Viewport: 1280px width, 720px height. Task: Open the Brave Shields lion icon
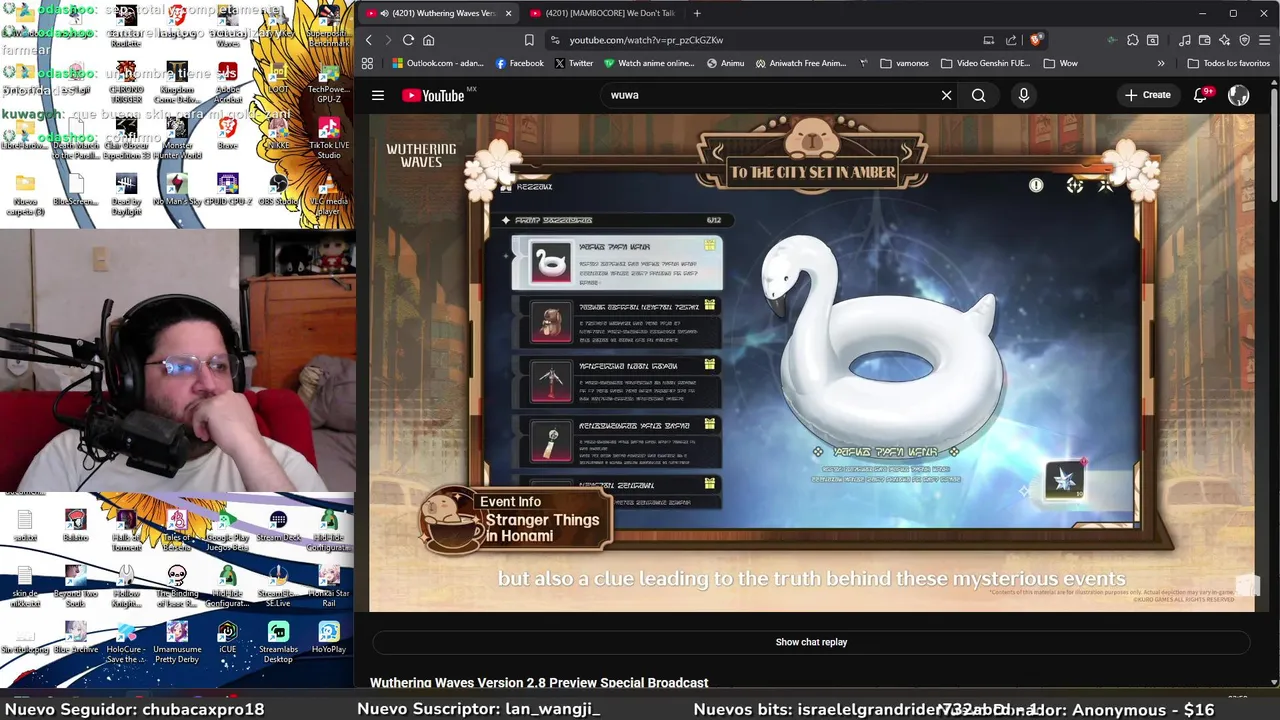point(1035,40)
